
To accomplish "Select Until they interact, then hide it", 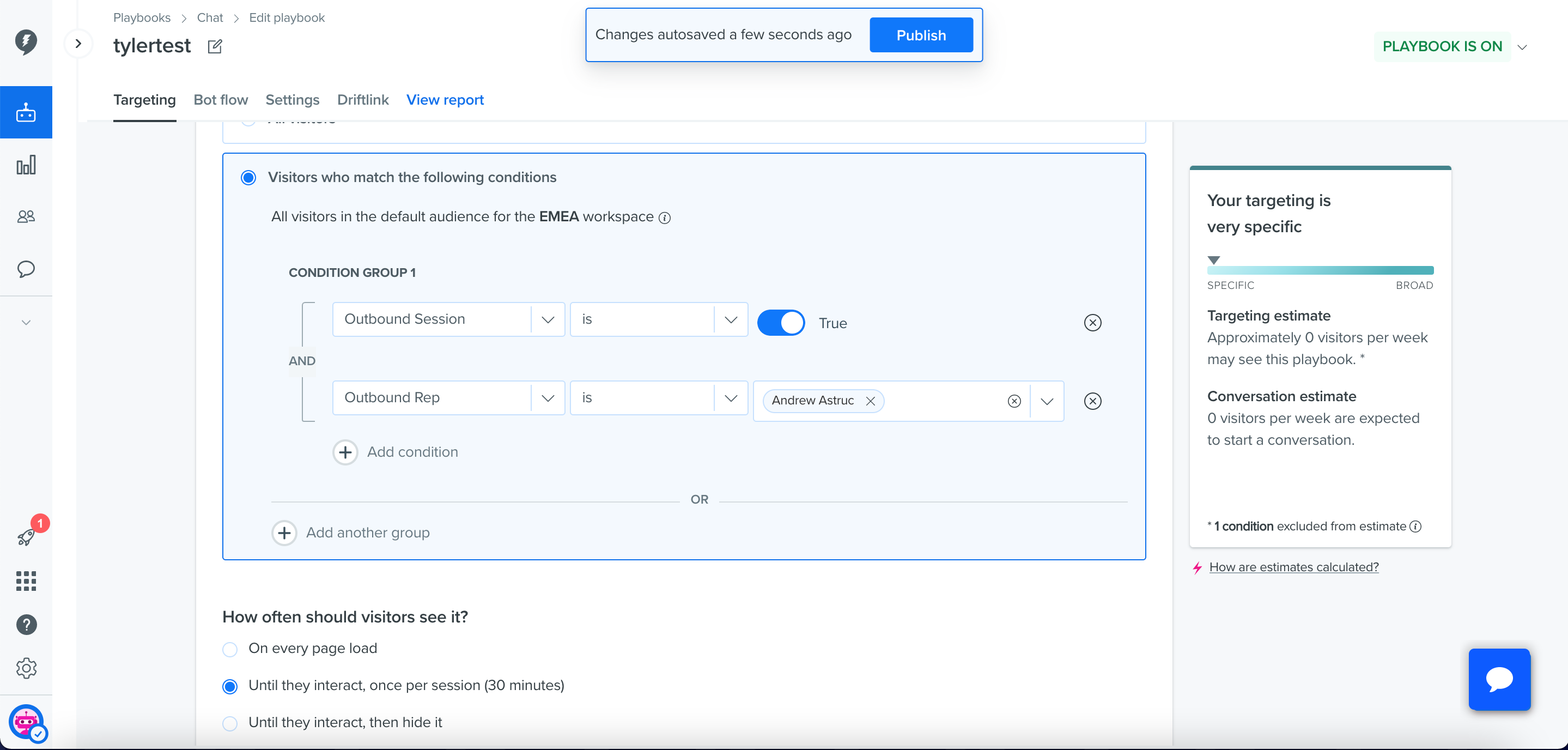I will [230, 724].
